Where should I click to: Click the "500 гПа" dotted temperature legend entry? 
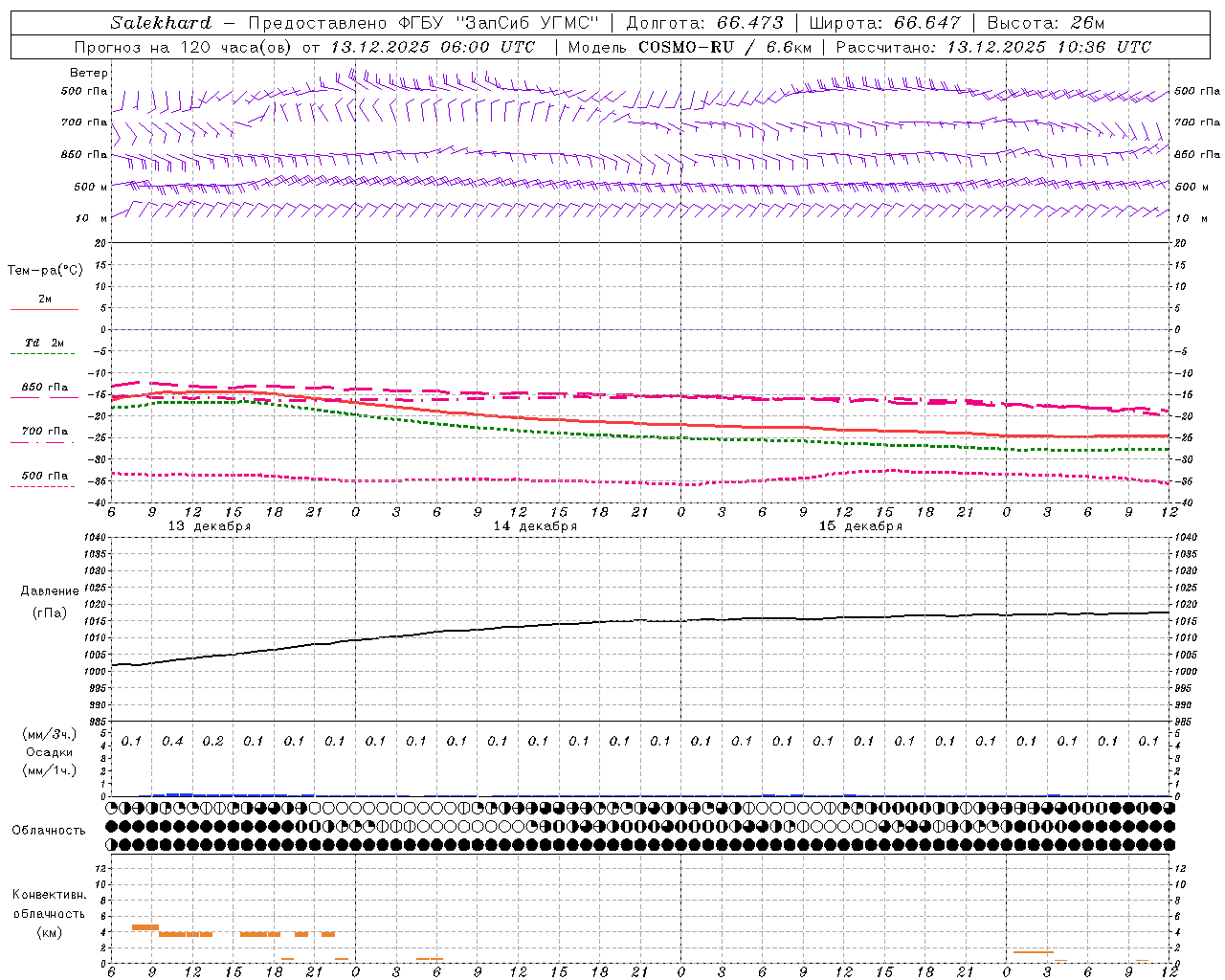coord(45,476)
